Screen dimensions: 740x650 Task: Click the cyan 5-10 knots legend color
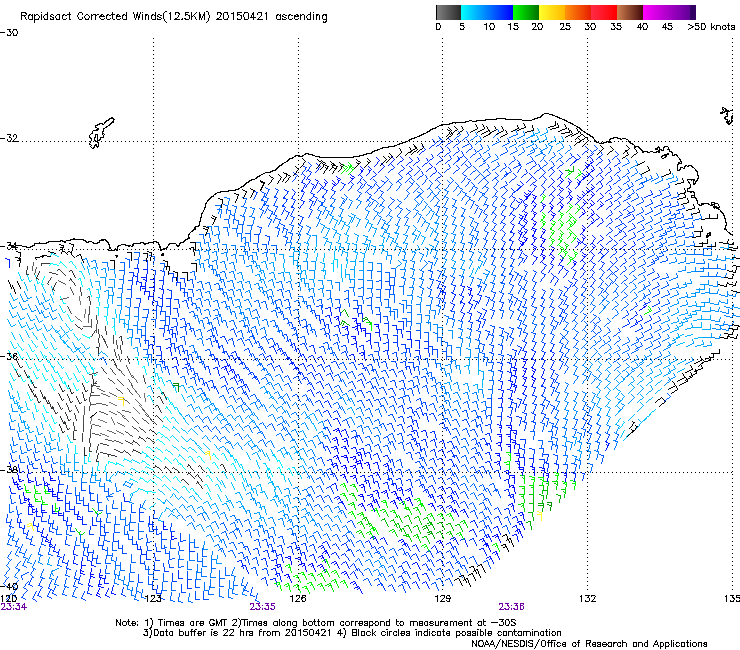474,12
